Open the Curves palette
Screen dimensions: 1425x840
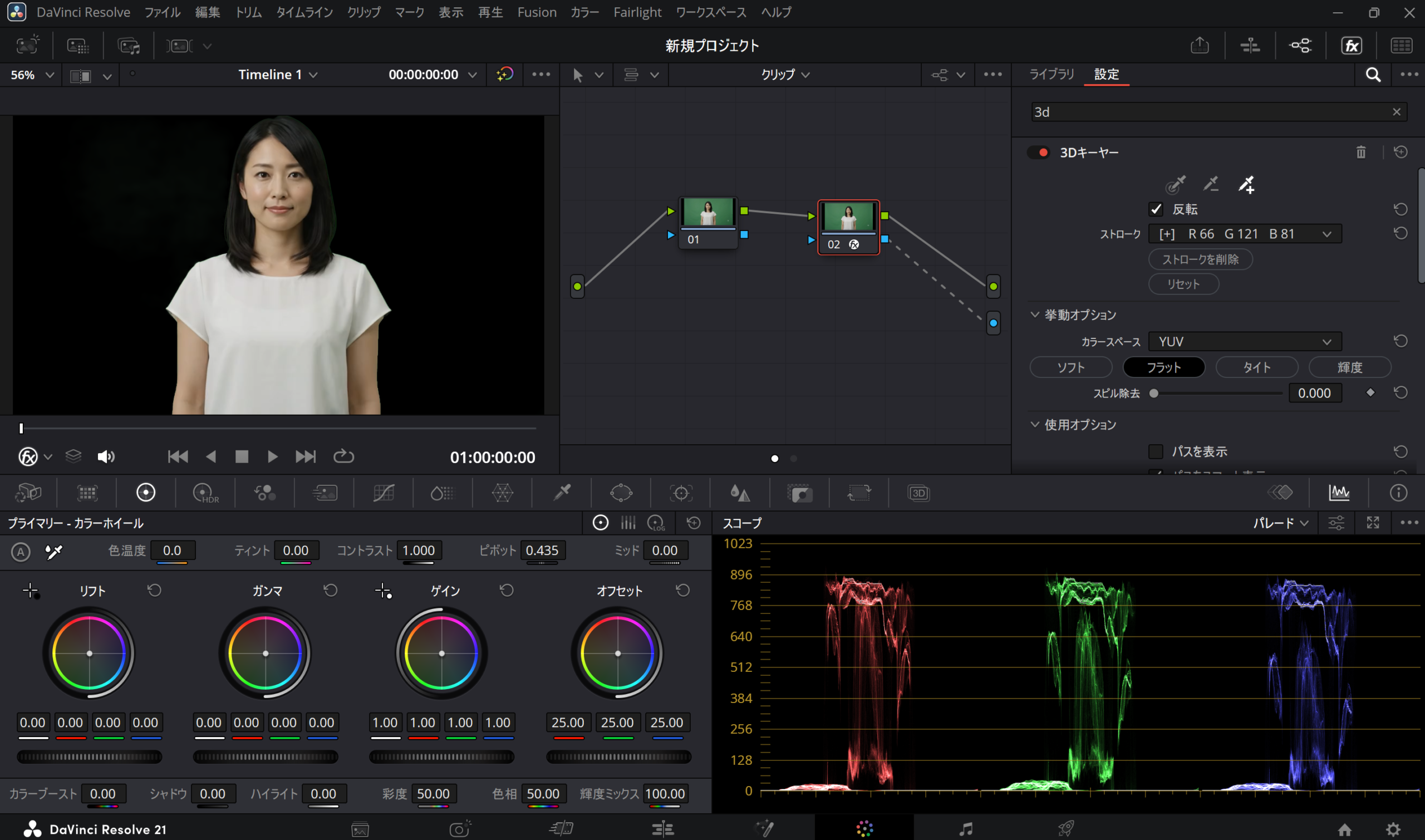(384, 493)
